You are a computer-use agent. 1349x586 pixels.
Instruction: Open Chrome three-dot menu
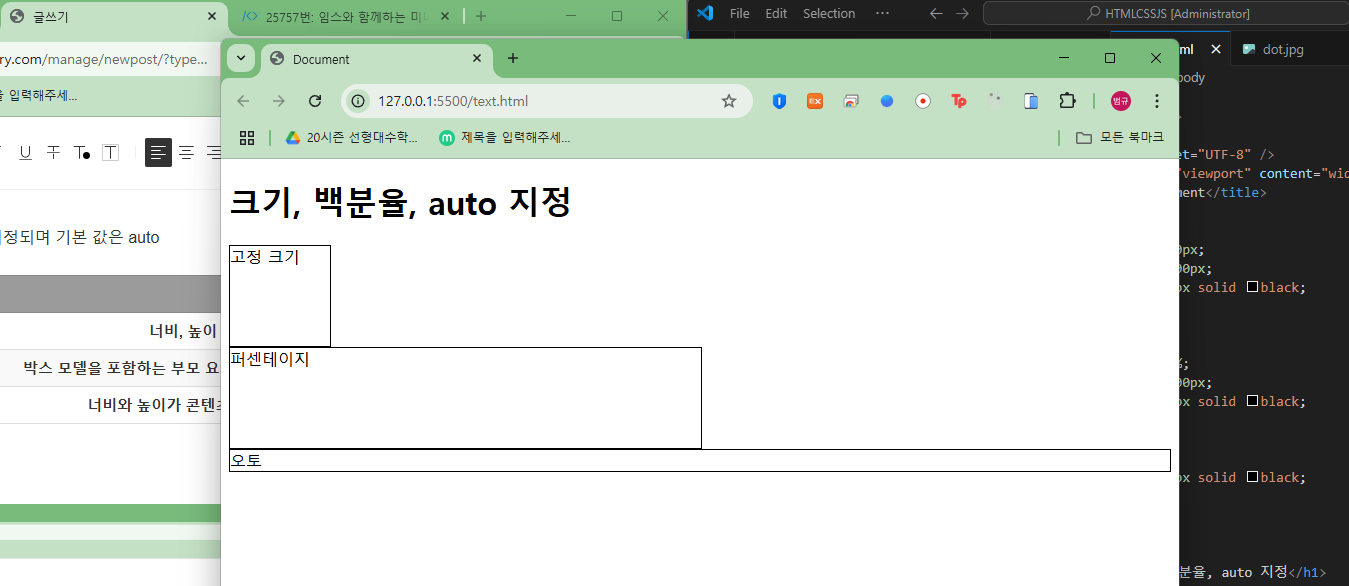(x=1157, y=101)
